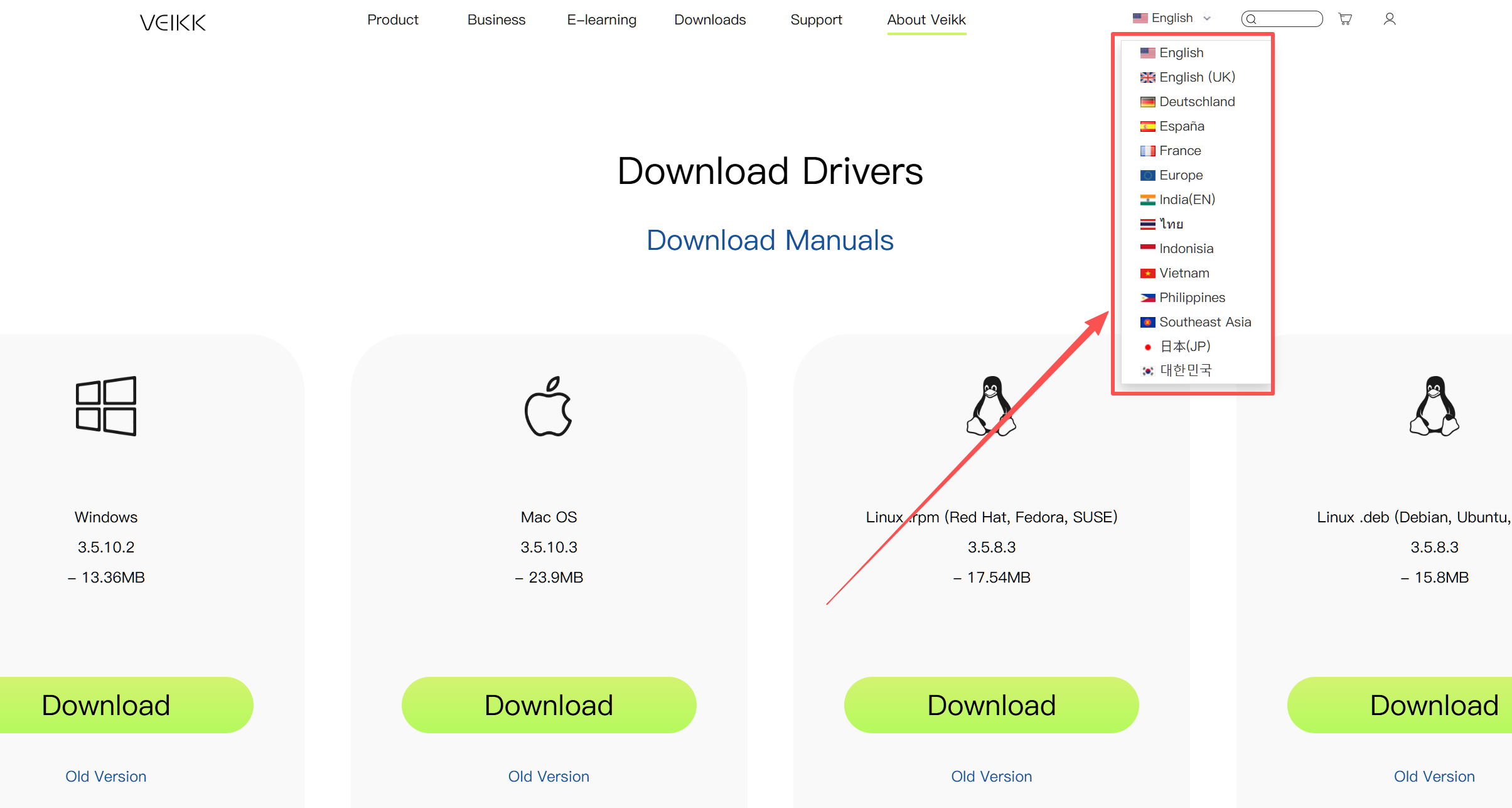Image resolution: width=1512 pixels, height=808 pixels.
Task: Download the Linux .rpm driver
Action: 991,705
